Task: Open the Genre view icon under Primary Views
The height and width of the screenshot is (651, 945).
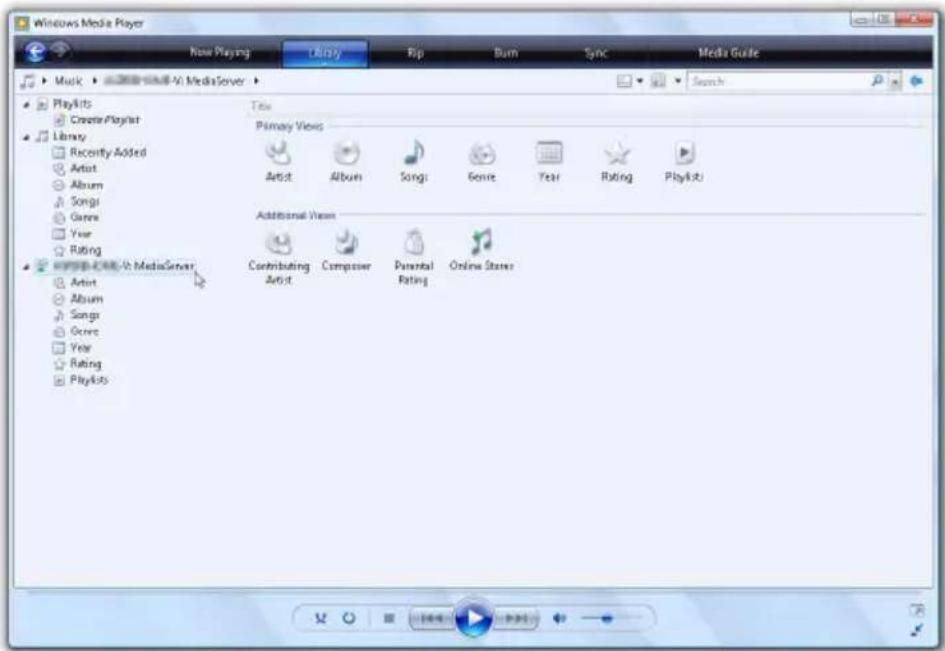Action: [x=482, y=154]
